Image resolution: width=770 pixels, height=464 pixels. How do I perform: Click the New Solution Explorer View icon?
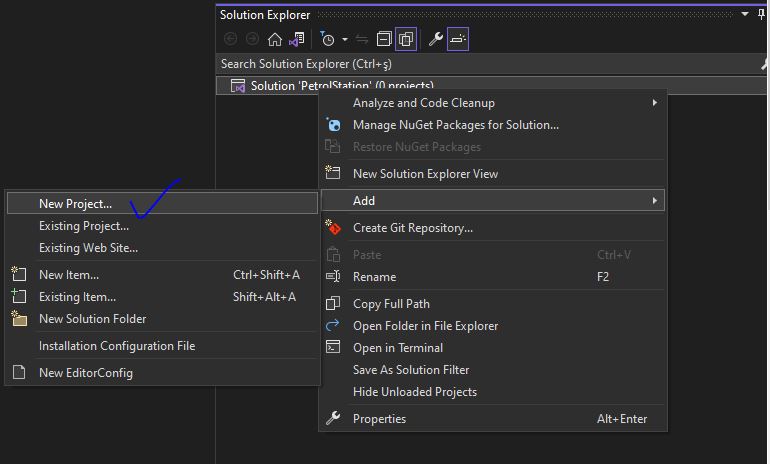point(332,172)
